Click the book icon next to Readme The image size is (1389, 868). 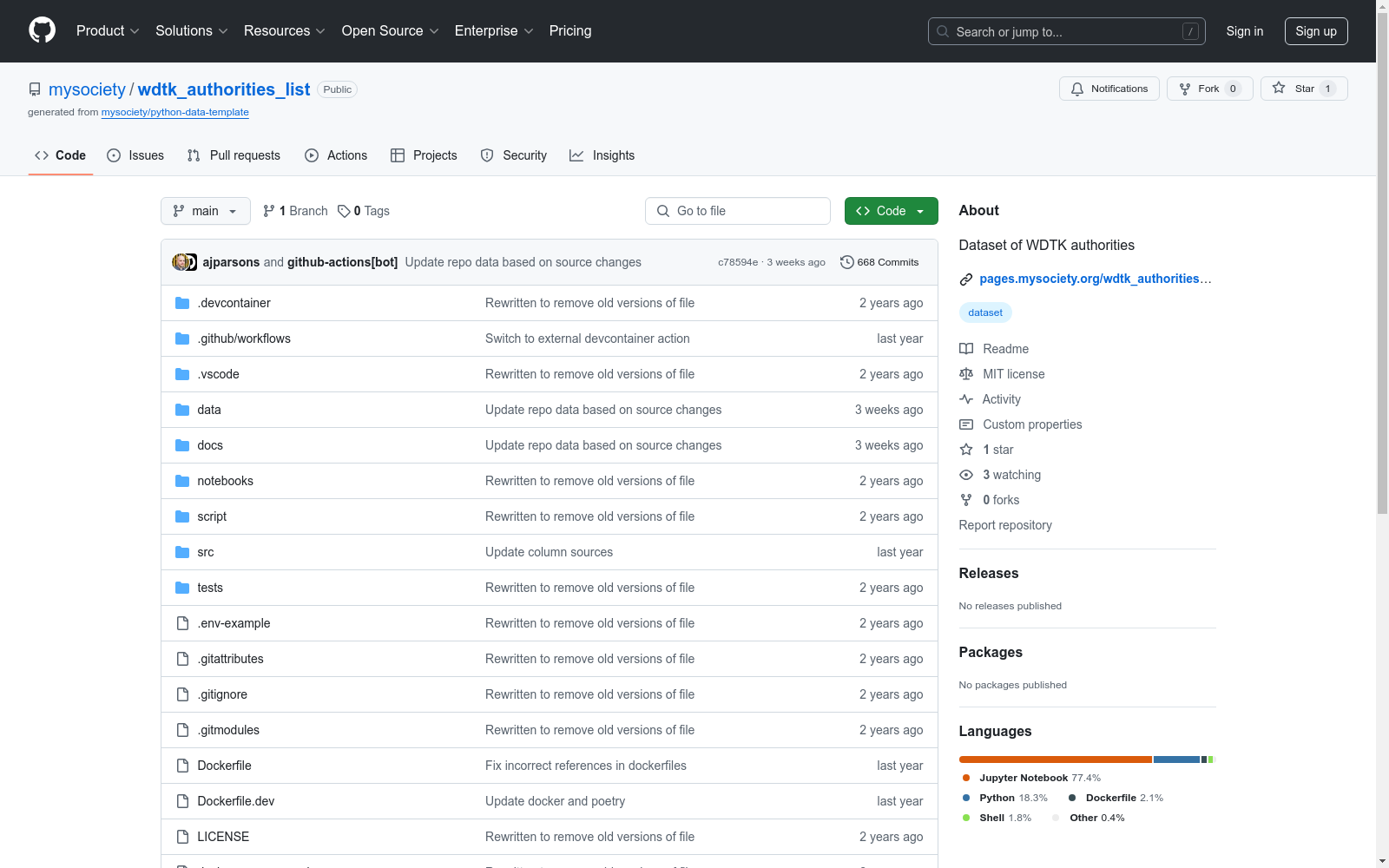coord(966,349)
